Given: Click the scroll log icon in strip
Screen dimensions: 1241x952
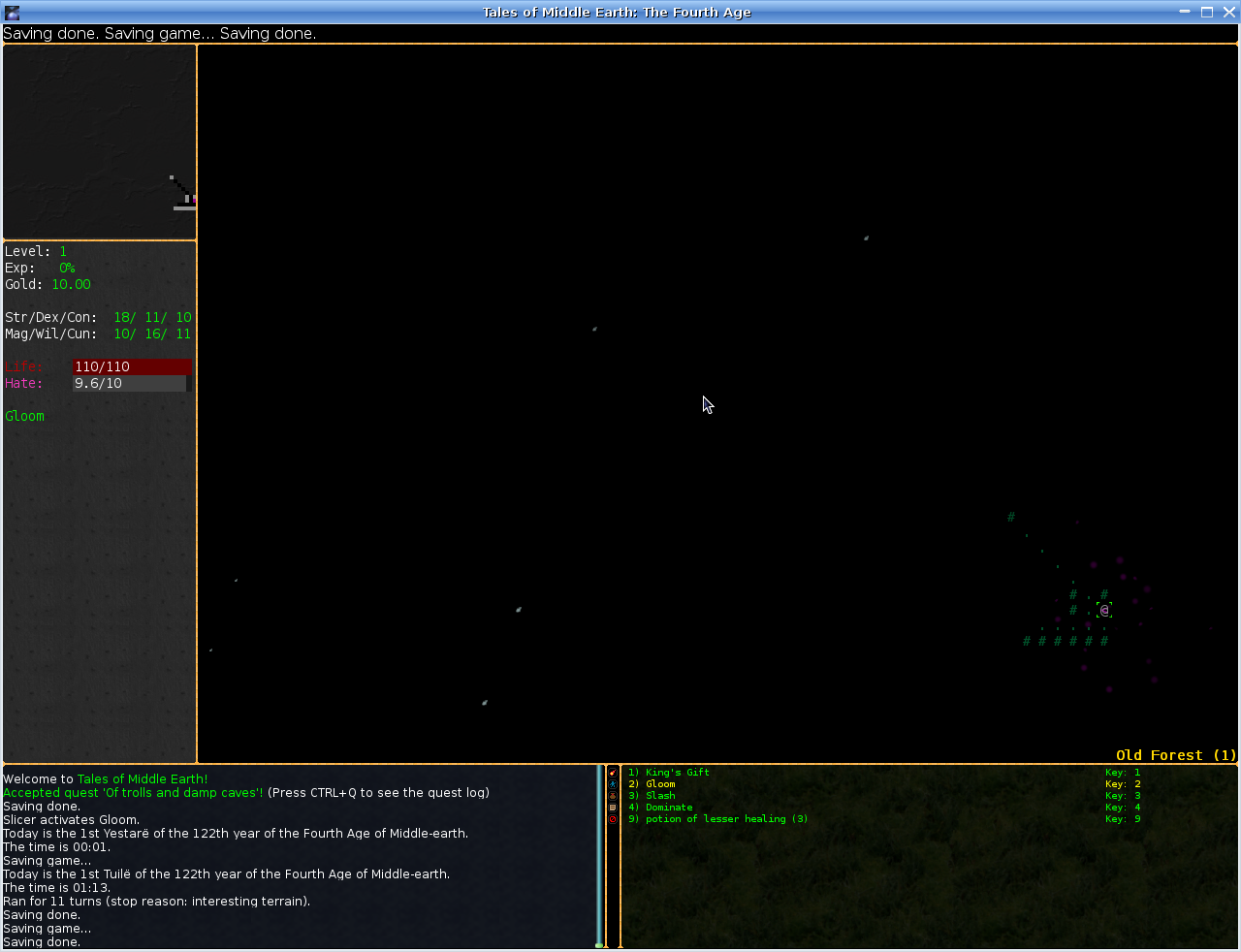Looking at the screenshot, I should coord(613,808).
